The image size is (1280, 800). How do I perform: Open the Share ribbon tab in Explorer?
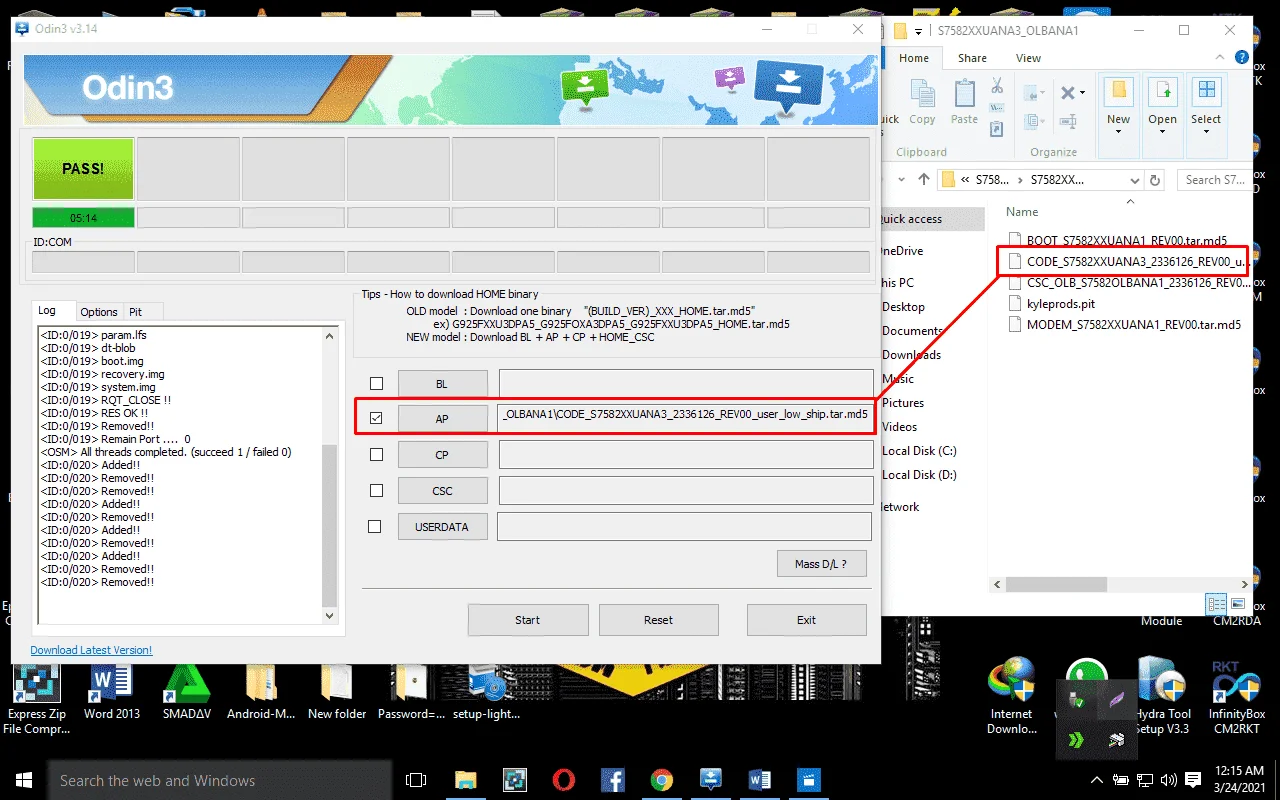[x=972, y=58]
